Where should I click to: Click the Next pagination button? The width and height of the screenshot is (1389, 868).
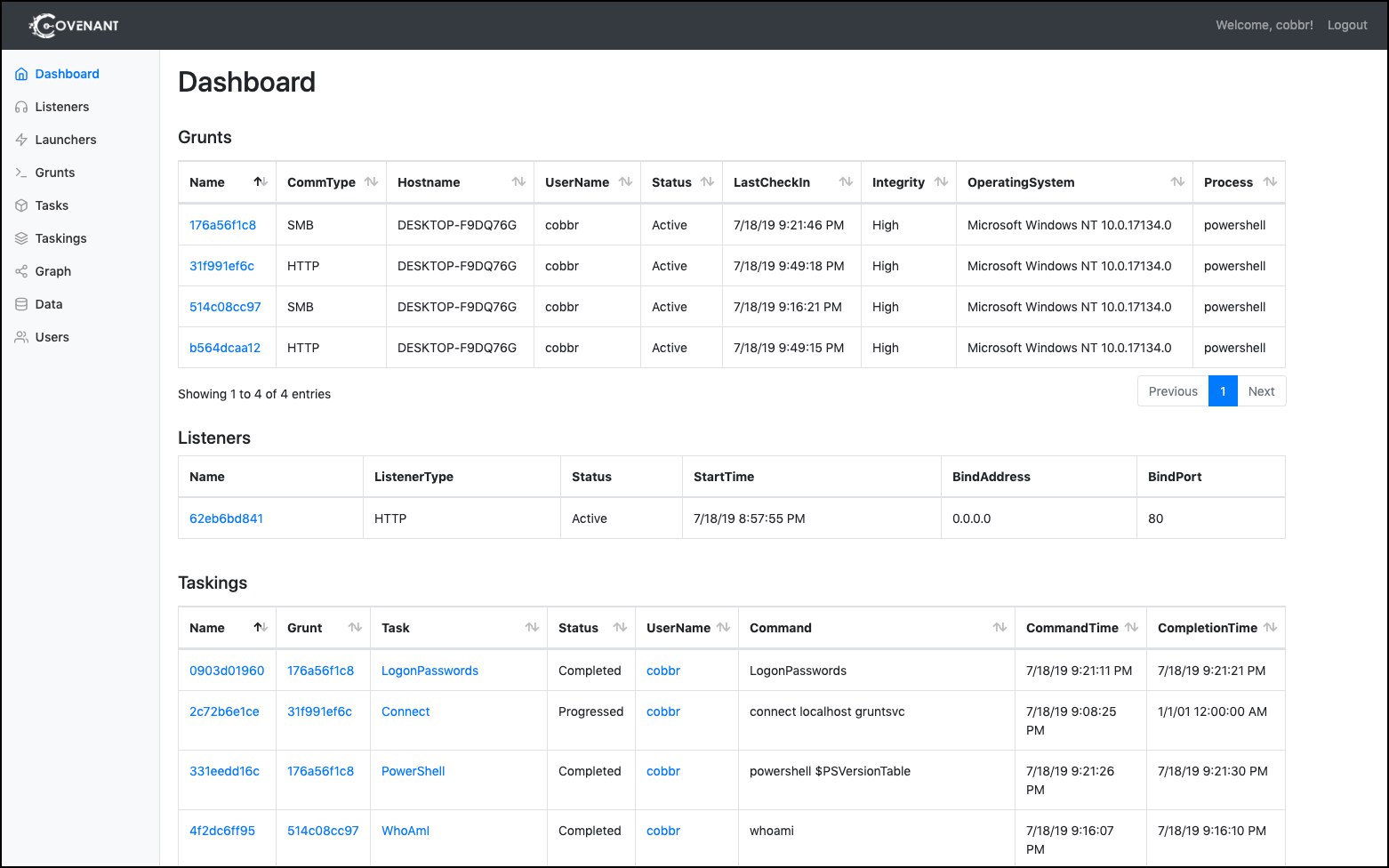(1261, 391)
